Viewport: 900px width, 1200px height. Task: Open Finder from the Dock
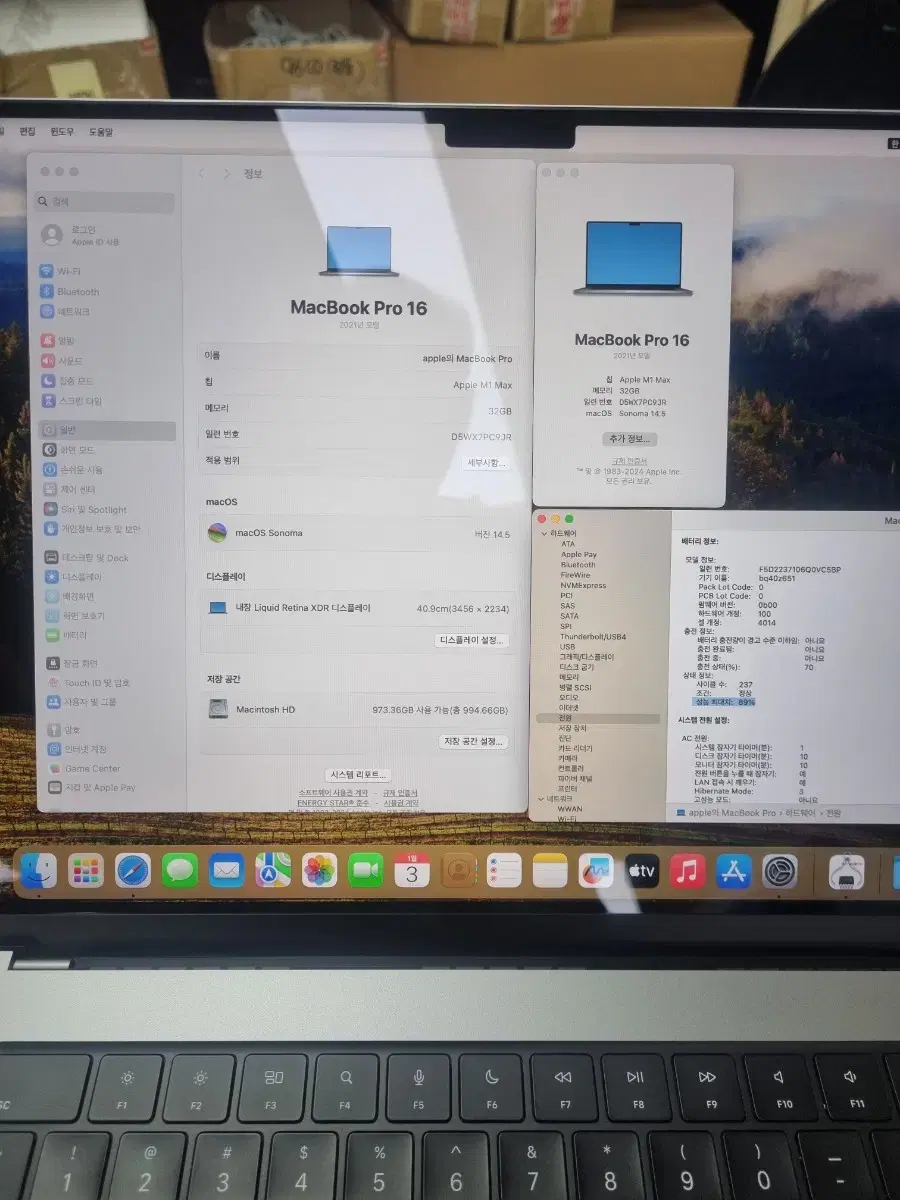point(39,870)
